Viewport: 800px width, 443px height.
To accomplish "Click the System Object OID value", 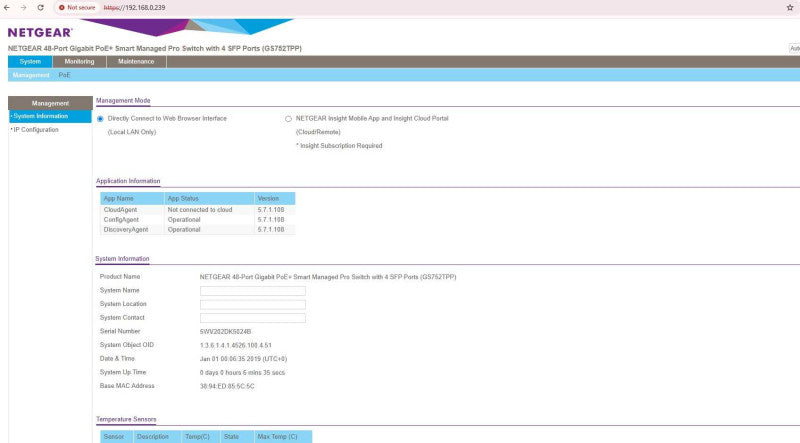I will pyautogui.click(x=236, y=346).
